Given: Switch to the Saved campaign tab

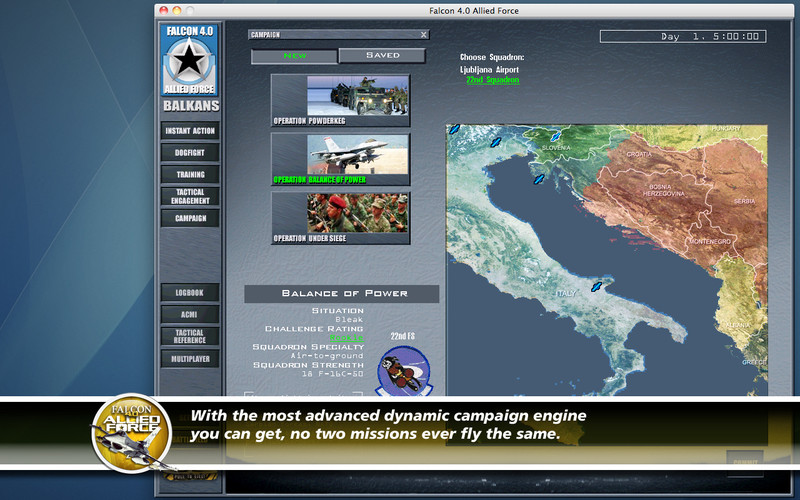Looking at the screenshot, I should click(382, 55).
